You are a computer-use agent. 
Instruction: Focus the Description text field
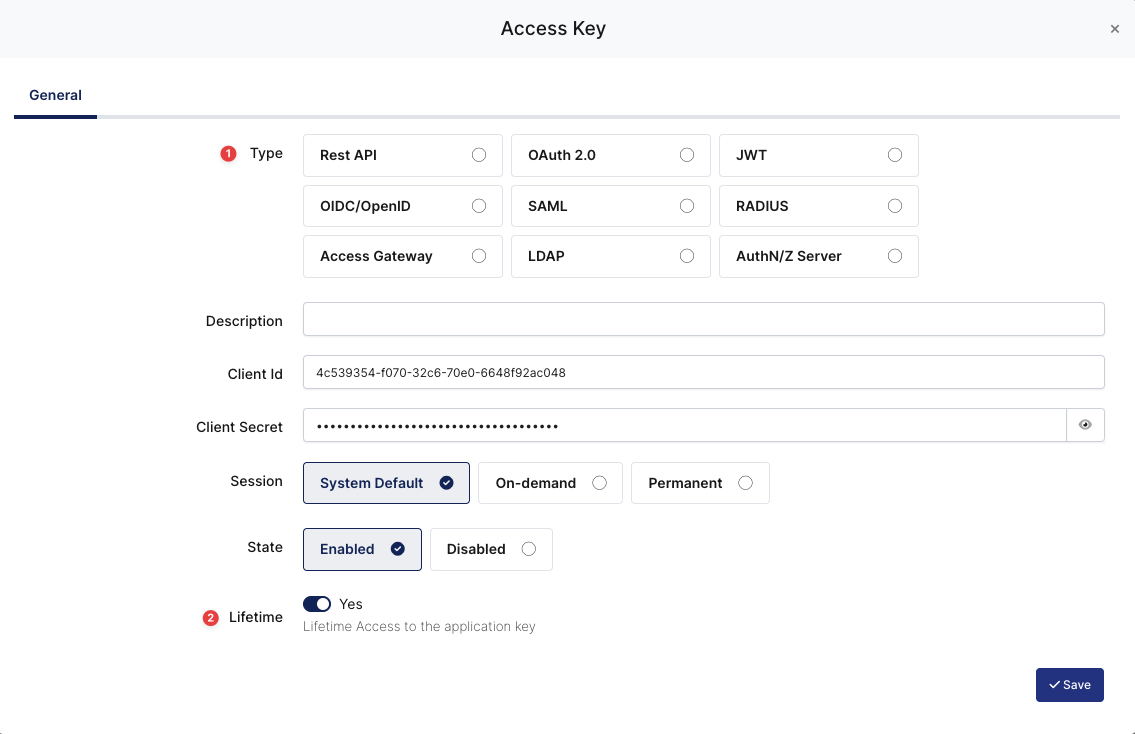[703, 319]
